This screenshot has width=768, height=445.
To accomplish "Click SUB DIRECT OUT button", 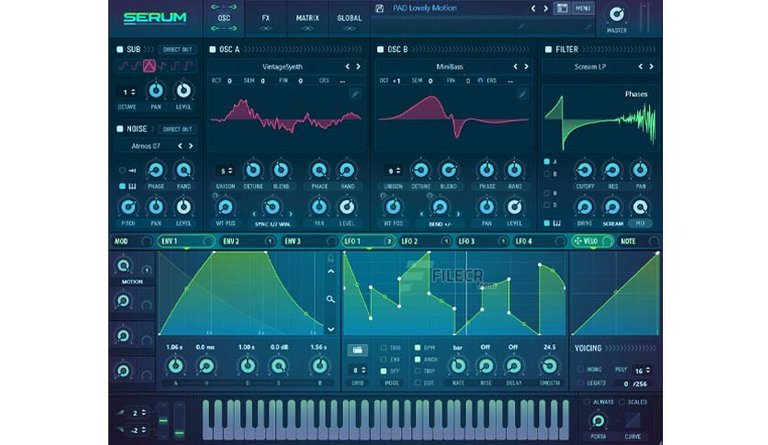I will (177, 49).
